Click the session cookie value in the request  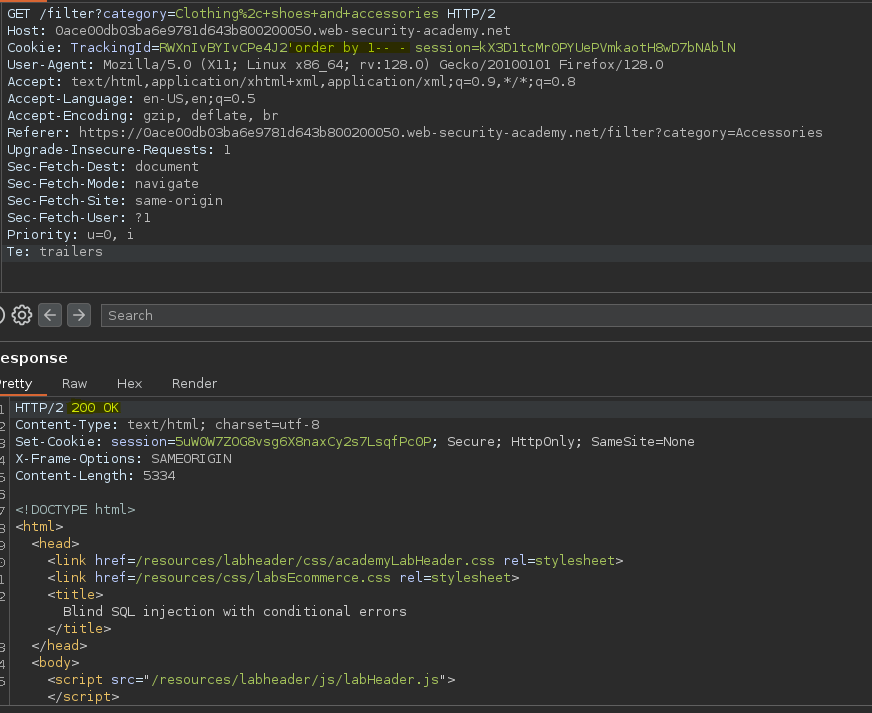pos(607,48)
